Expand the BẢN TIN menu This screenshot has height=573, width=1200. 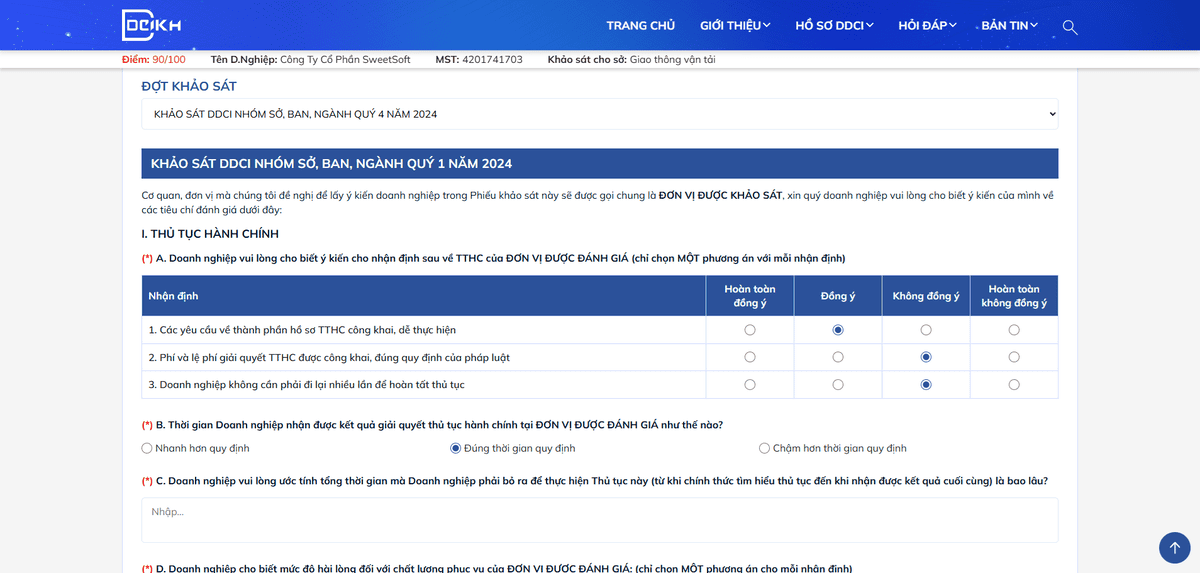coord(1010,26)
